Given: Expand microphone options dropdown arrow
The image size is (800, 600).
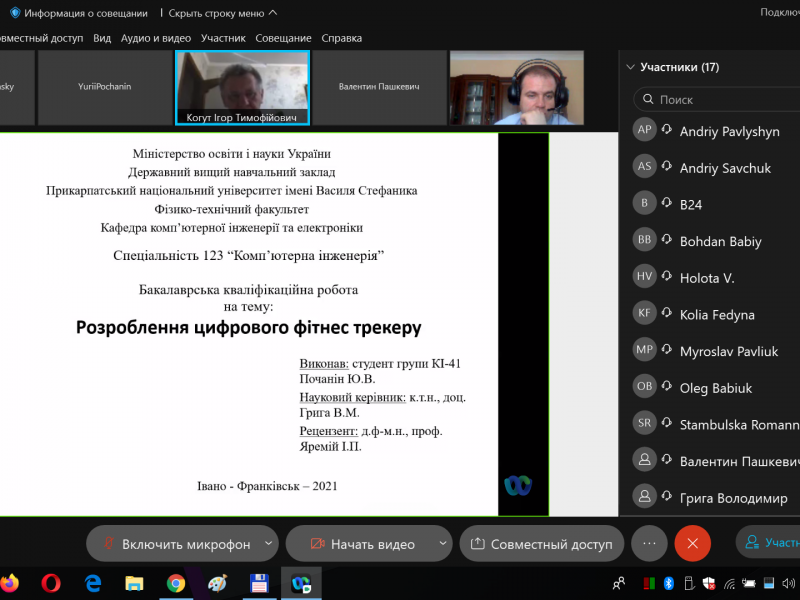Looking at the screenshot, I should click(268, 544).
